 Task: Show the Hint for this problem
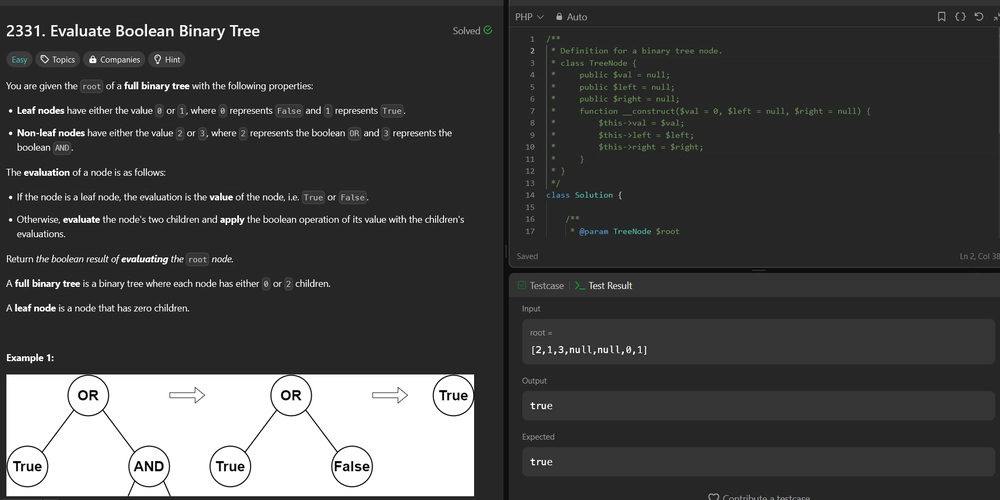coord(167,59)
